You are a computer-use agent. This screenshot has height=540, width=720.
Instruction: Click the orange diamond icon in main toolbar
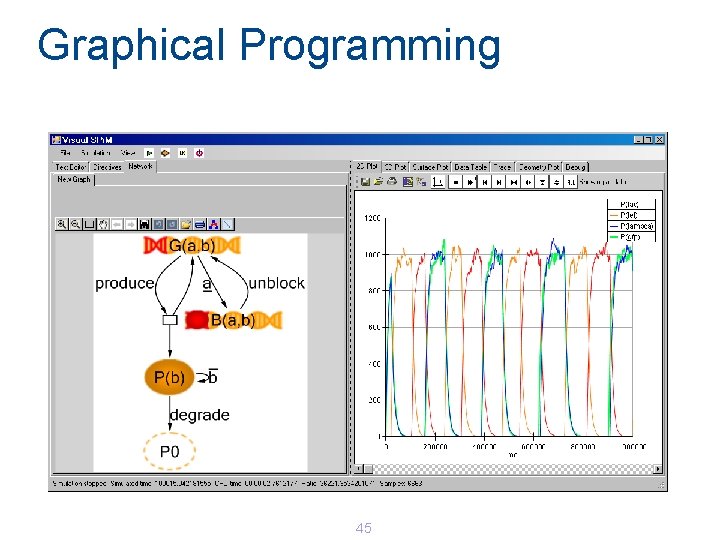click(x=165, y=153)
